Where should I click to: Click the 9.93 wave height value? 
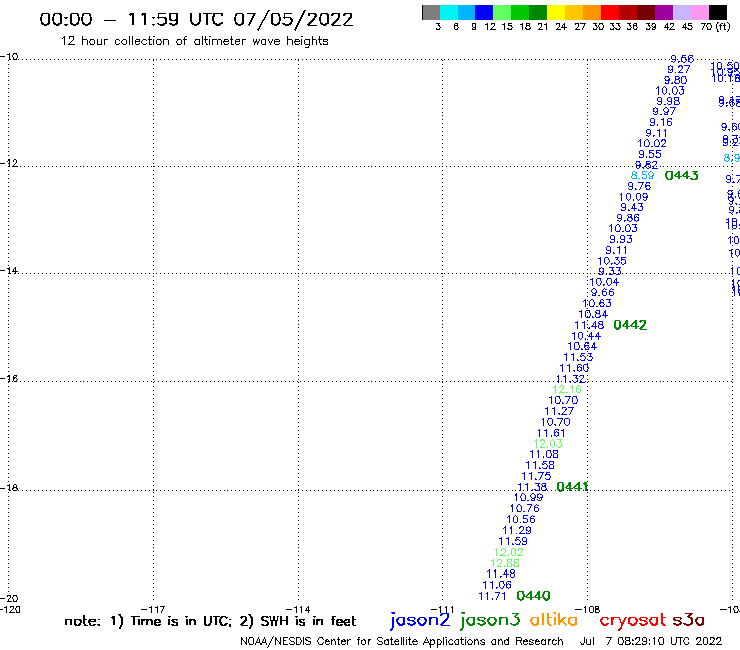[621, 239]
